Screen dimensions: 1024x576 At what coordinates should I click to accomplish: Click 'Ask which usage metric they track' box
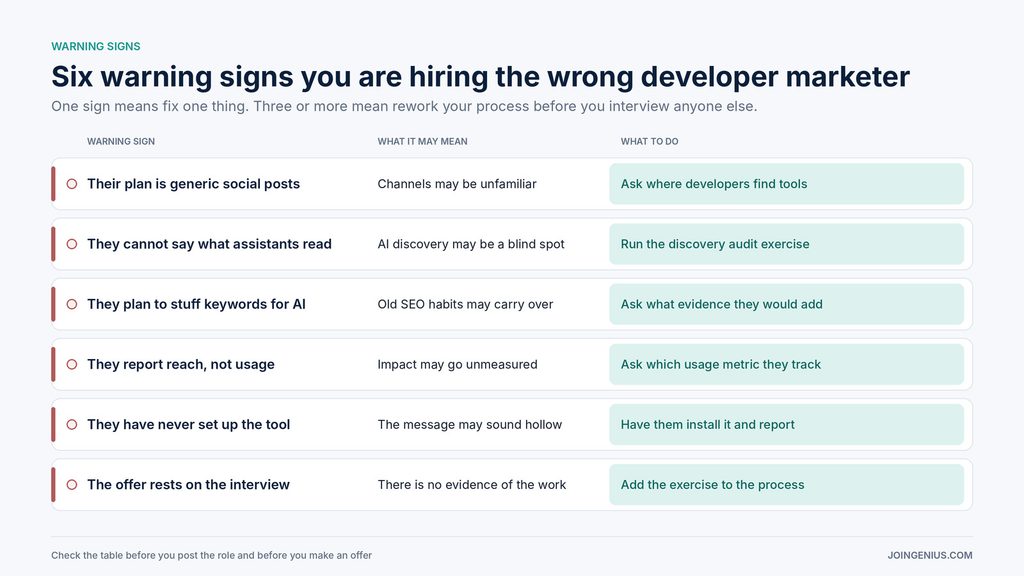pos(786,364)
